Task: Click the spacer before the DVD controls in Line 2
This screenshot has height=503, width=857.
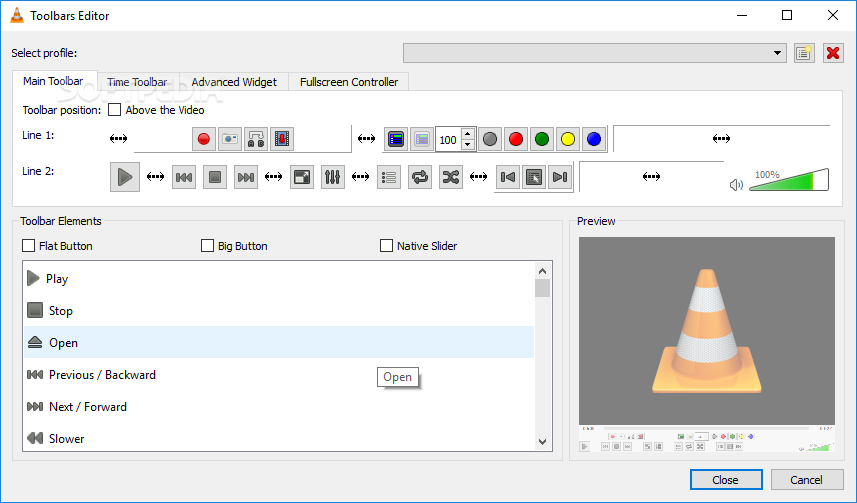Action: (478, 177)
